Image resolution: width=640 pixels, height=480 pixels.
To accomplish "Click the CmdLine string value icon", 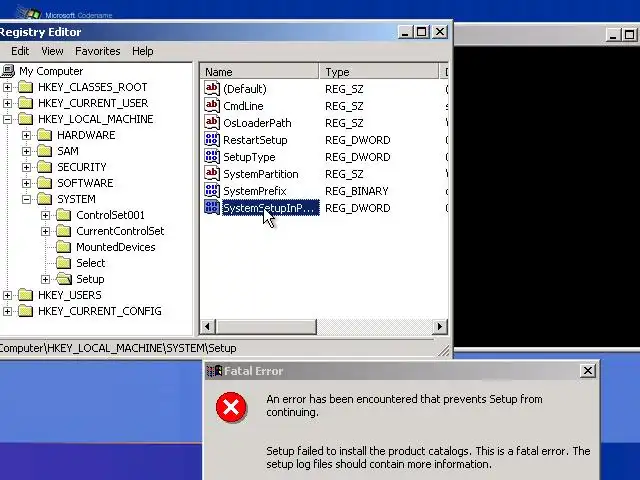I will tap(212, 106).
